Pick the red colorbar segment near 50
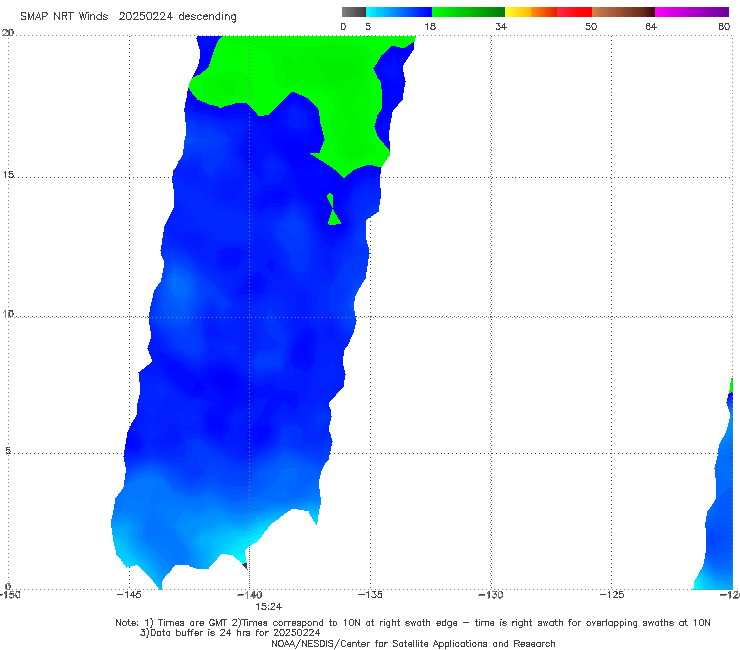Image resolution: width=740 pixels, height=650 pixels. tap(574, 12)
